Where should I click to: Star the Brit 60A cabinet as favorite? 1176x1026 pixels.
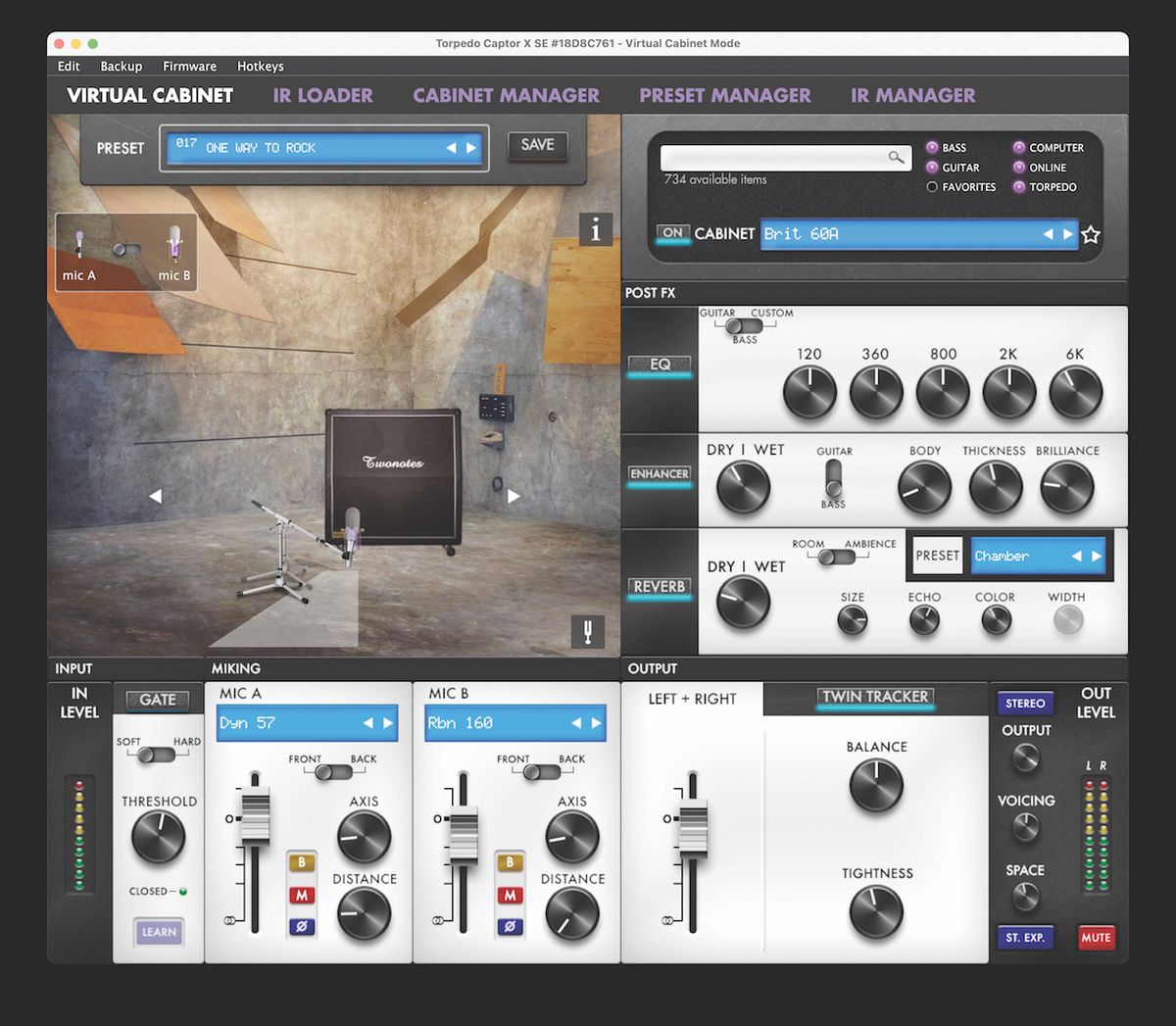point(1091,234)
